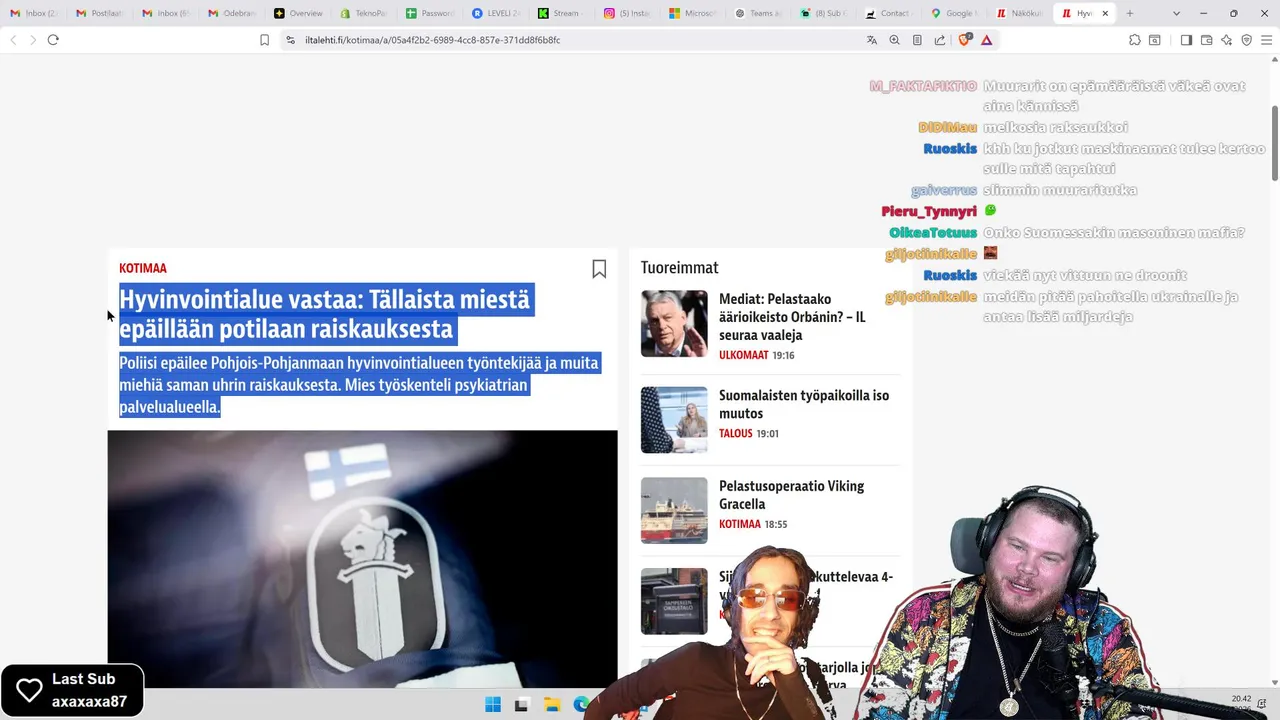This screenshot has width=1280, height=720.
Task: Switch to the LEVELI tab
Action: coord(496,13)
